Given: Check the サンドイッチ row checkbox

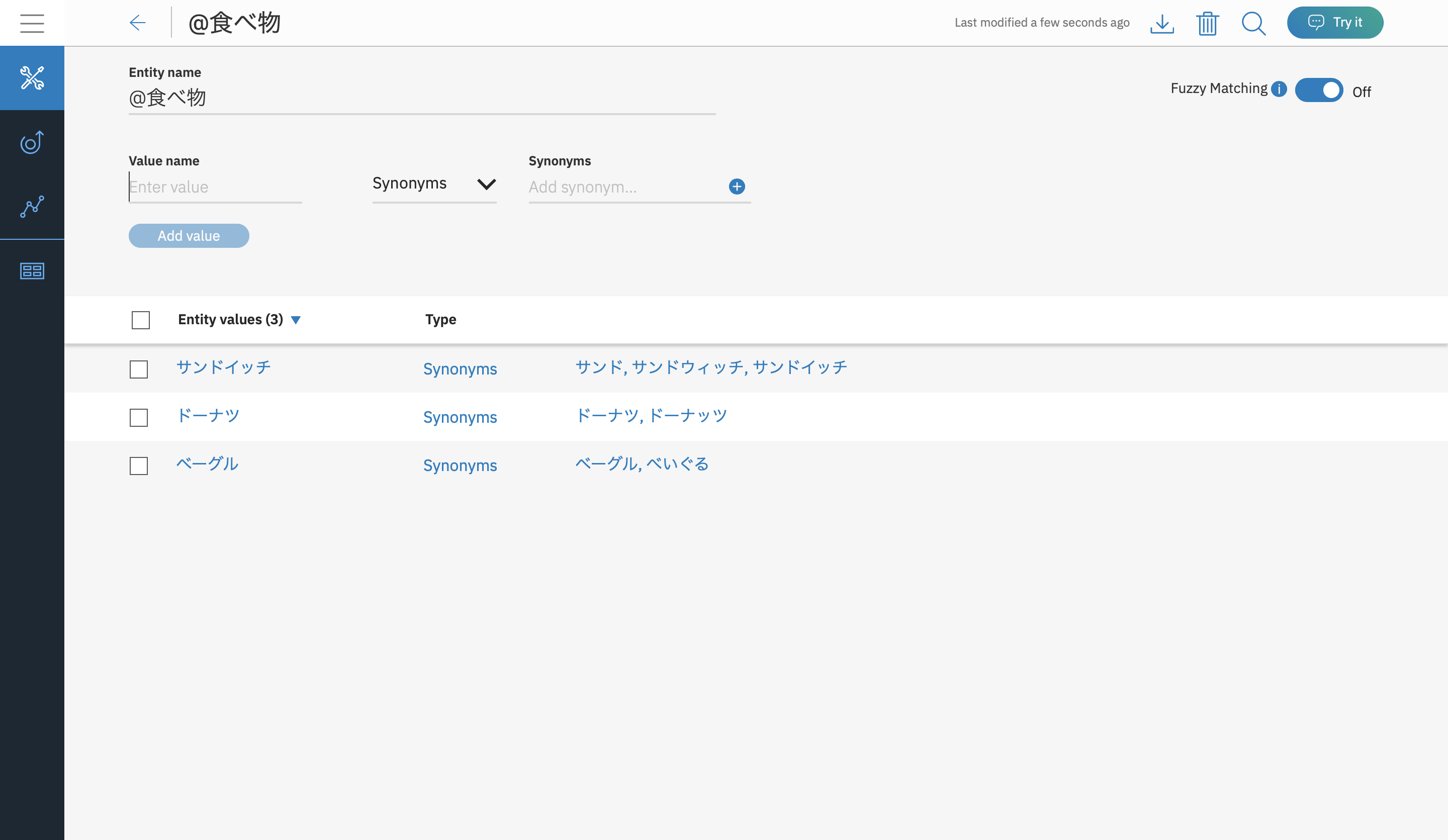Looking at the screenshot, I should 138,369.
